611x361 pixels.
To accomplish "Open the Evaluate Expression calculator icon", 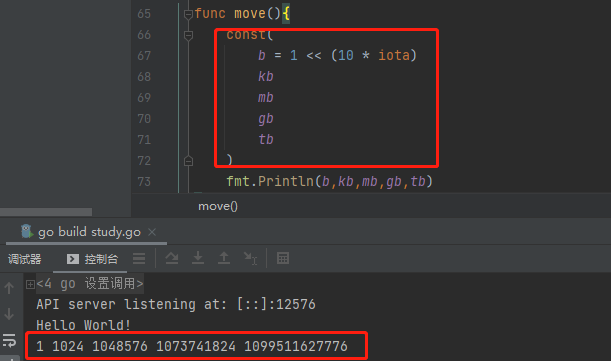I will coord(283,258).
